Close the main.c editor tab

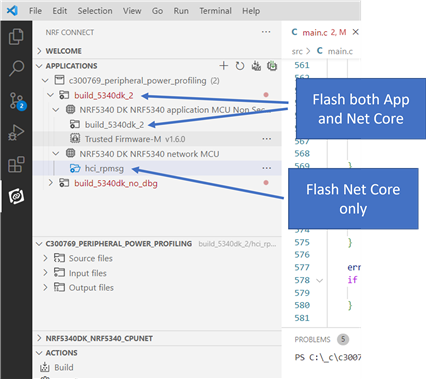[x=356, y=32]
